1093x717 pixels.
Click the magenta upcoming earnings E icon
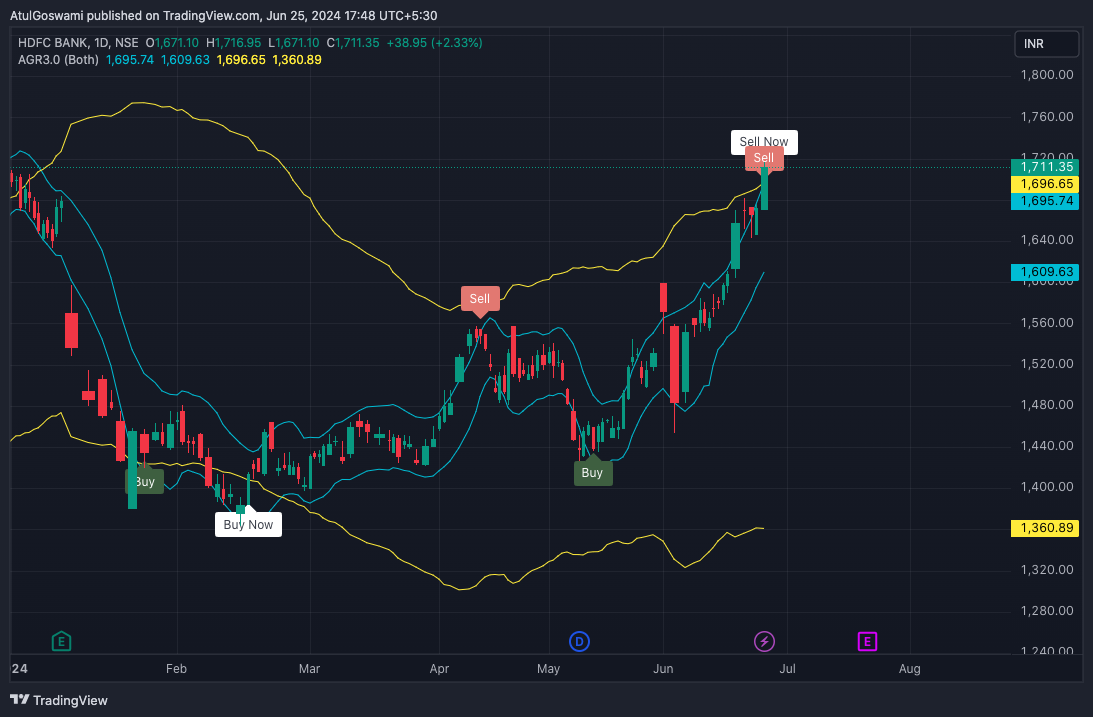pyautogui.click(x=866, y=641)
